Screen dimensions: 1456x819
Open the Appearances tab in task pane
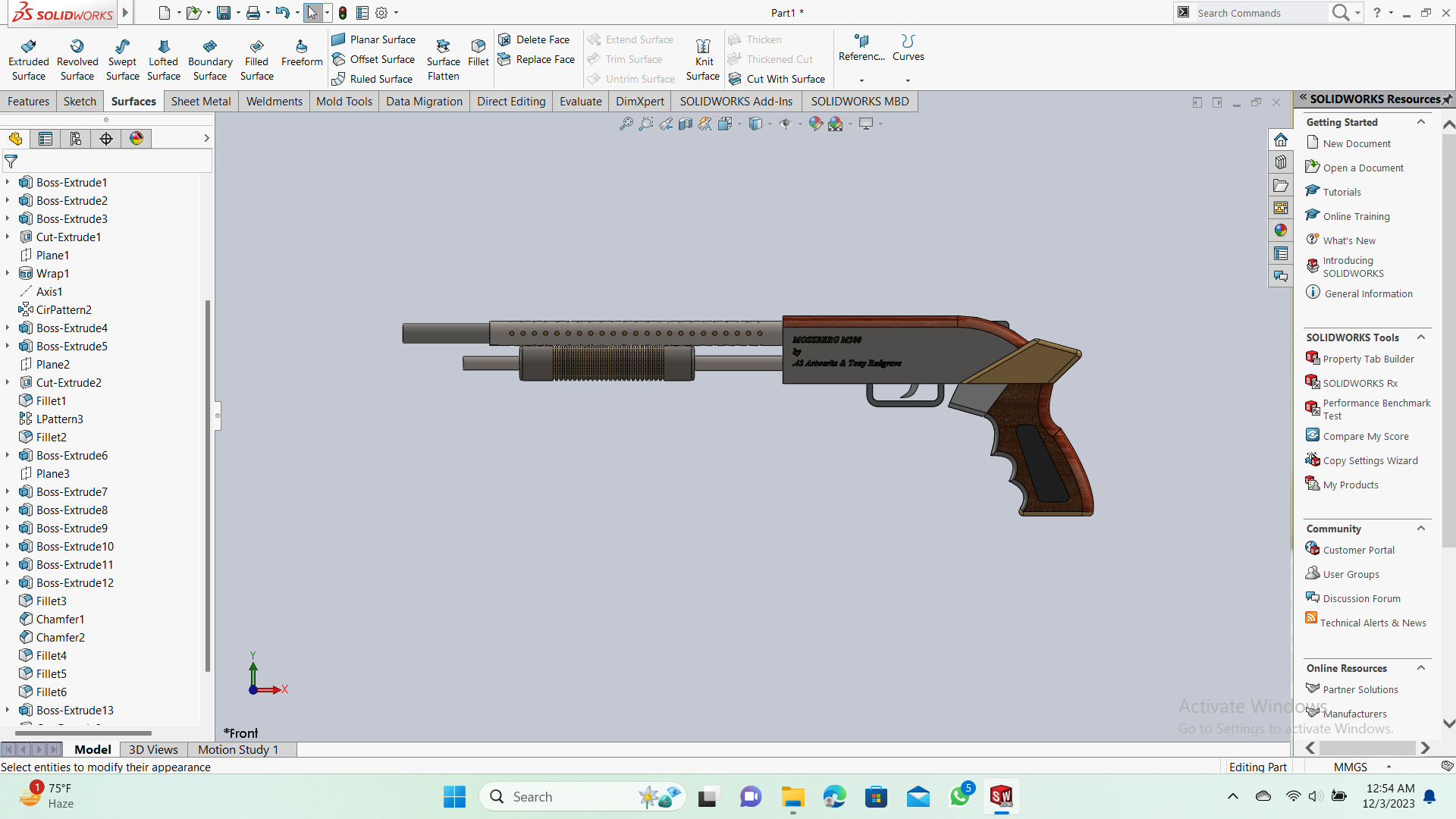pos(1281,231)
